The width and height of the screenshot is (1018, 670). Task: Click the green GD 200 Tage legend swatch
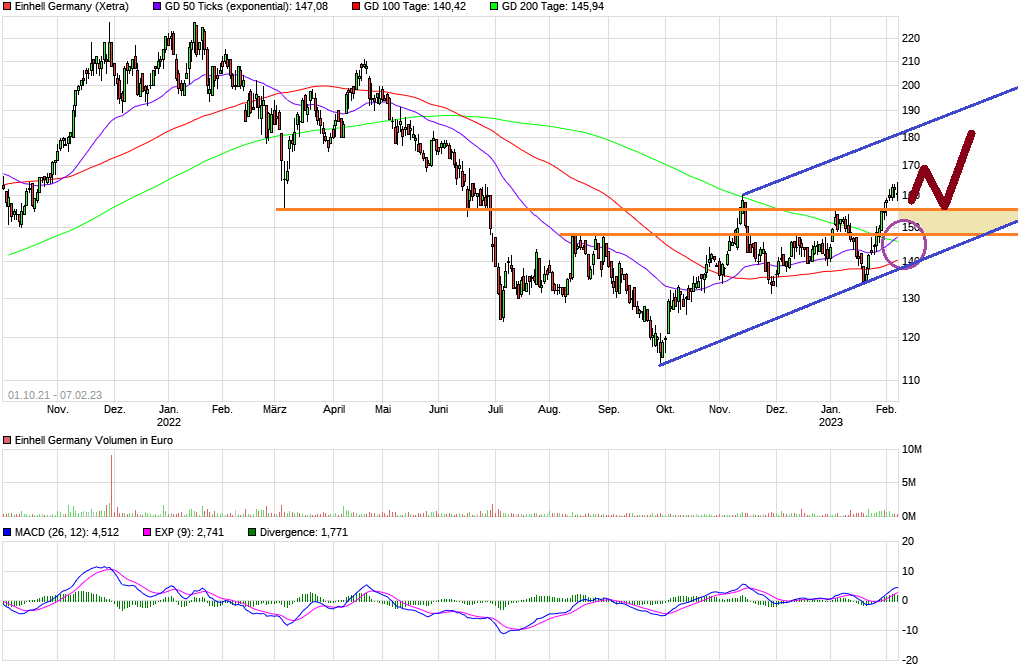pos(493,6)
